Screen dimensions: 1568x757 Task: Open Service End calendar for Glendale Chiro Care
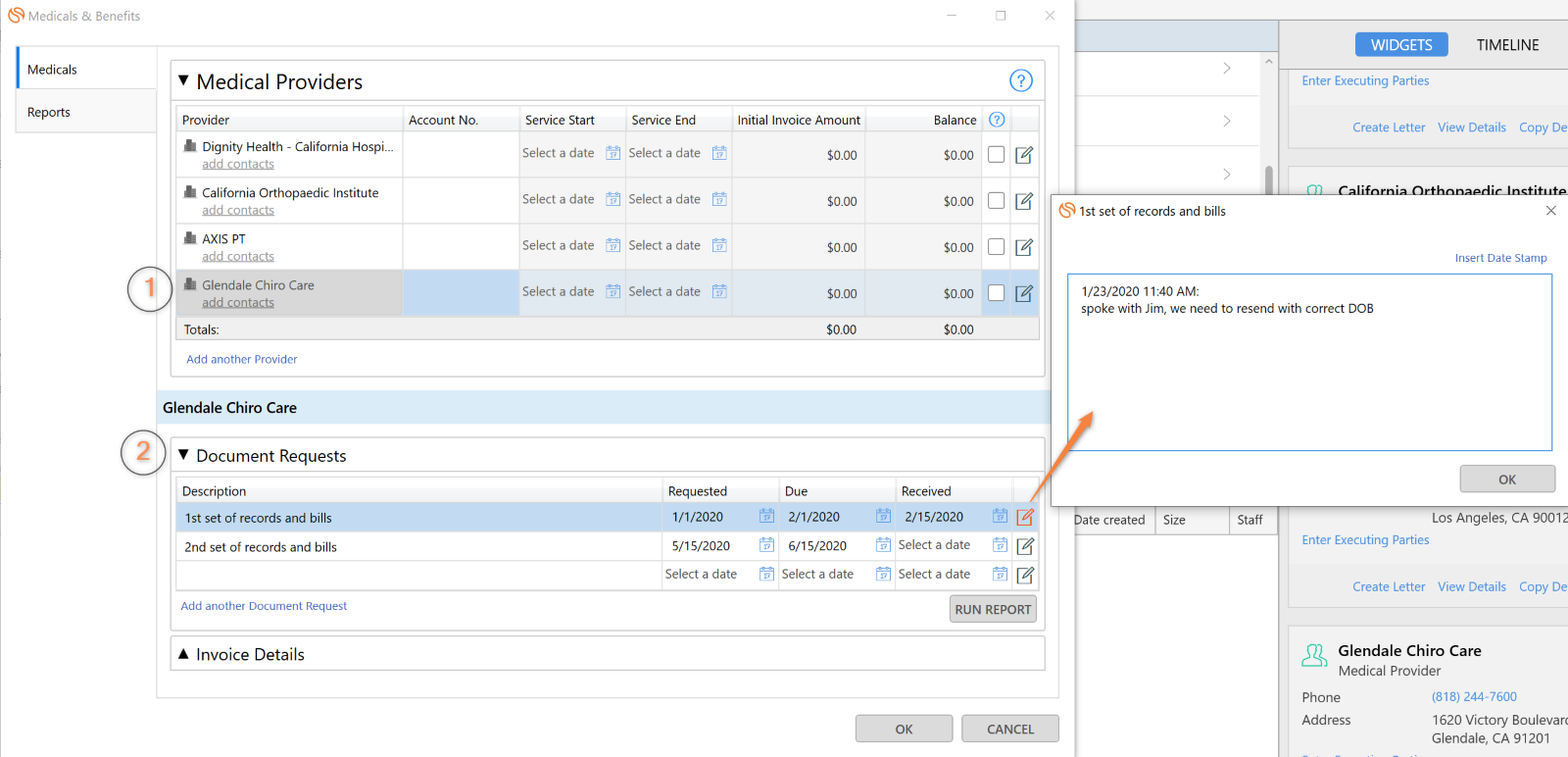719,291
